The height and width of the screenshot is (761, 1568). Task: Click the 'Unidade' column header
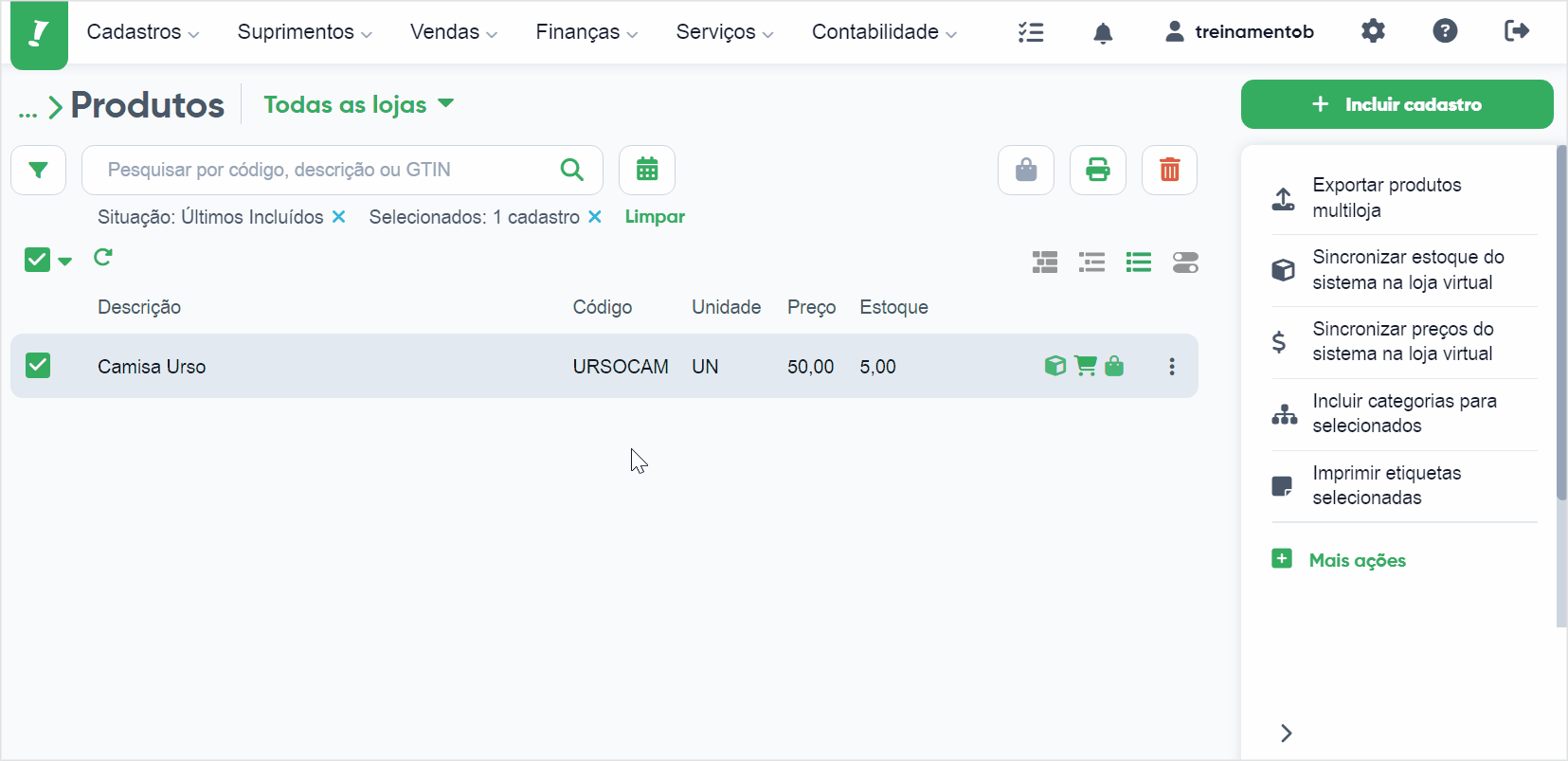coord(727,307)
